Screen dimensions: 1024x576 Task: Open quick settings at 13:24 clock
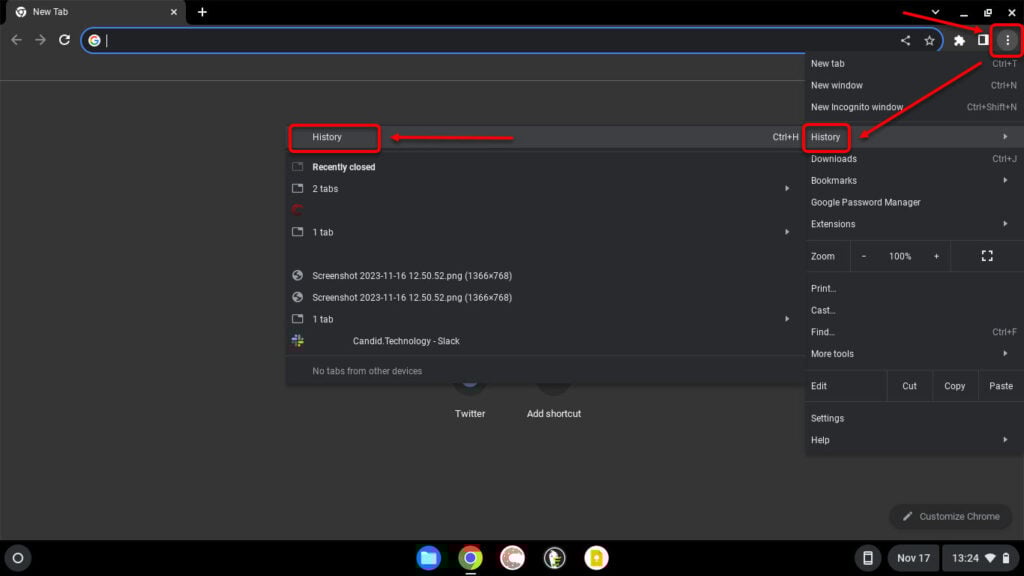[981, 558]
